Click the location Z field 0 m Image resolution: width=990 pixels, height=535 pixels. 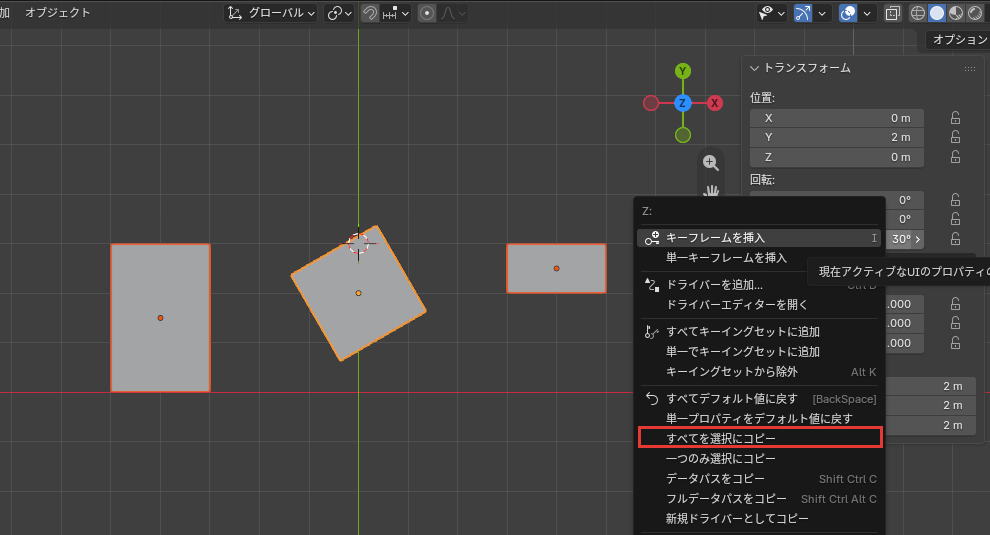click(837, 157)
